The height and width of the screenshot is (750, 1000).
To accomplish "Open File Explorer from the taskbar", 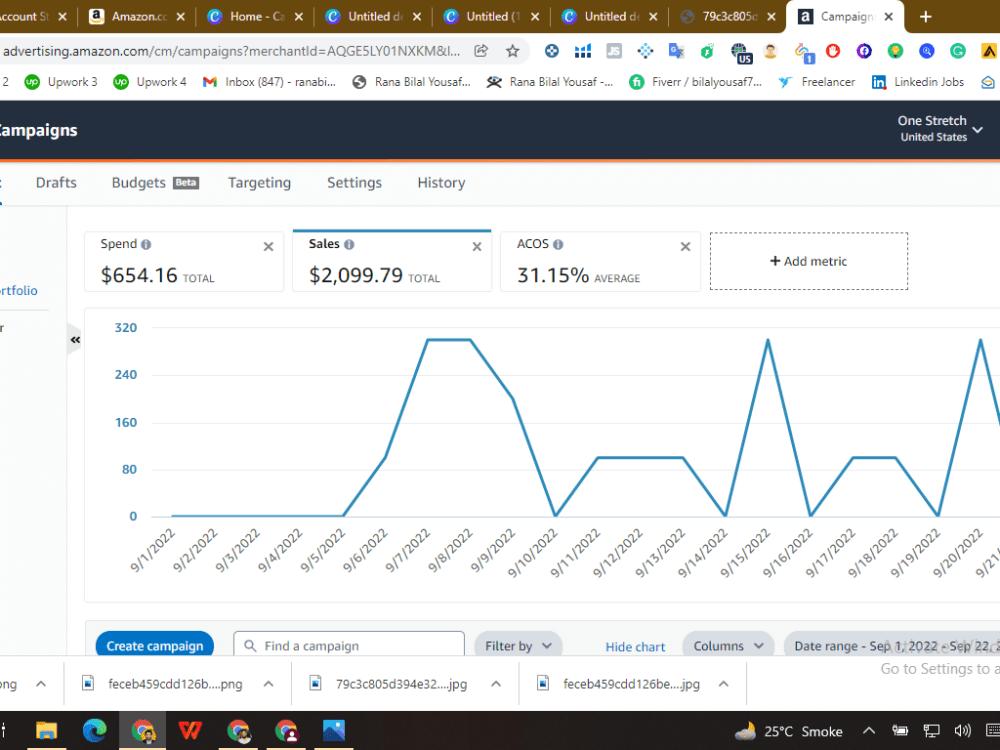I will tap(47, 731).
